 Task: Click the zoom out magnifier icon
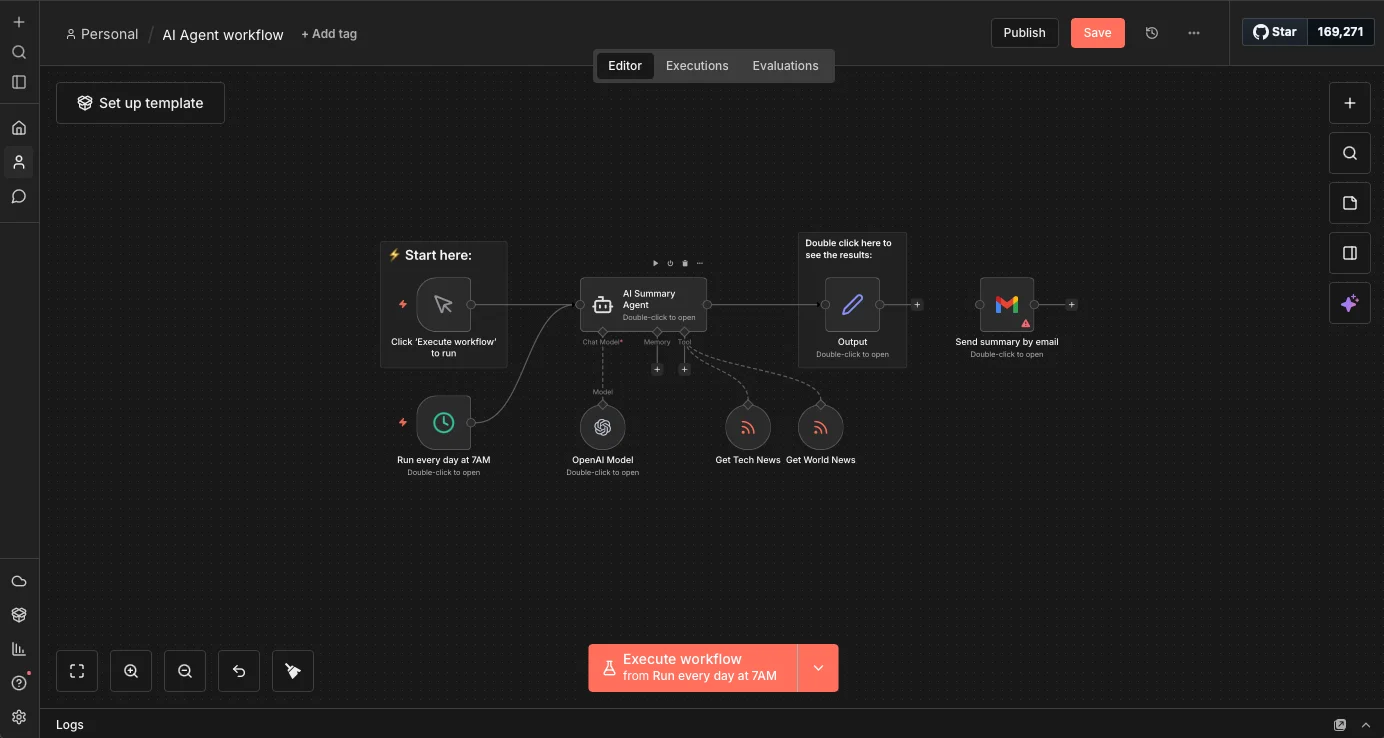tap(185, 671)
